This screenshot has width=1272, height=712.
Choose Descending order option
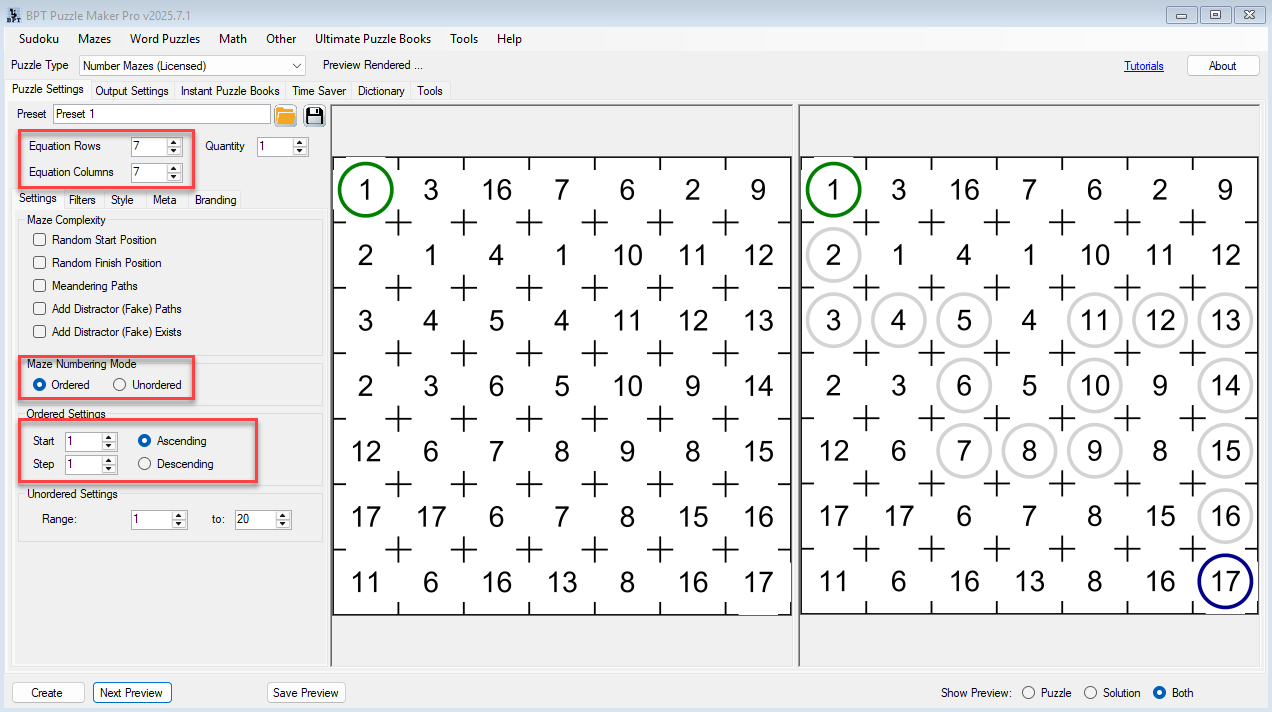coord(145,464)
